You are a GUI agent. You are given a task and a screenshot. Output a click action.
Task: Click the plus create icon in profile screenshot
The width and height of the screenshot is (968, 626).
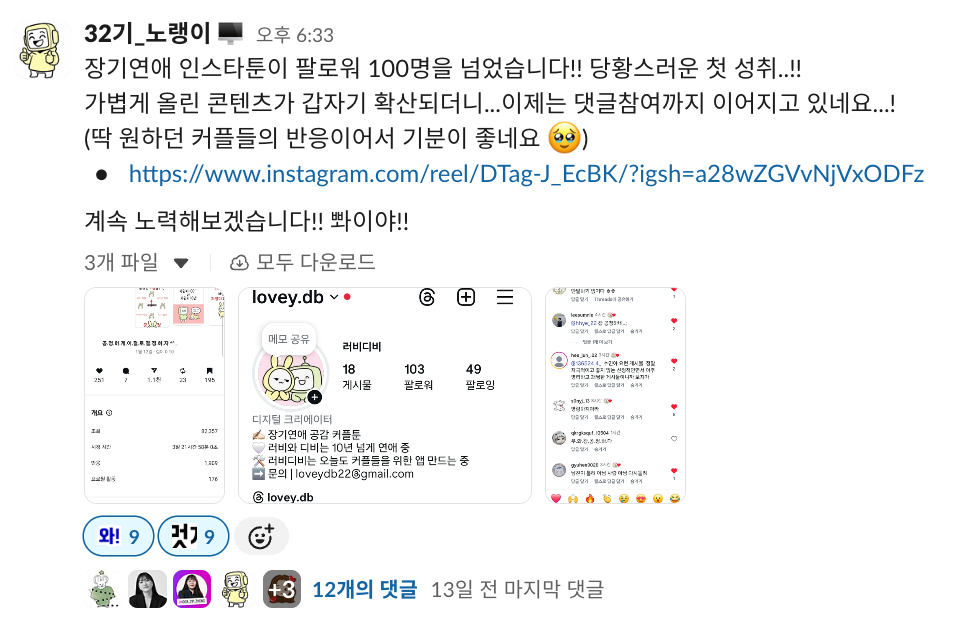click(x=466, y=298)
